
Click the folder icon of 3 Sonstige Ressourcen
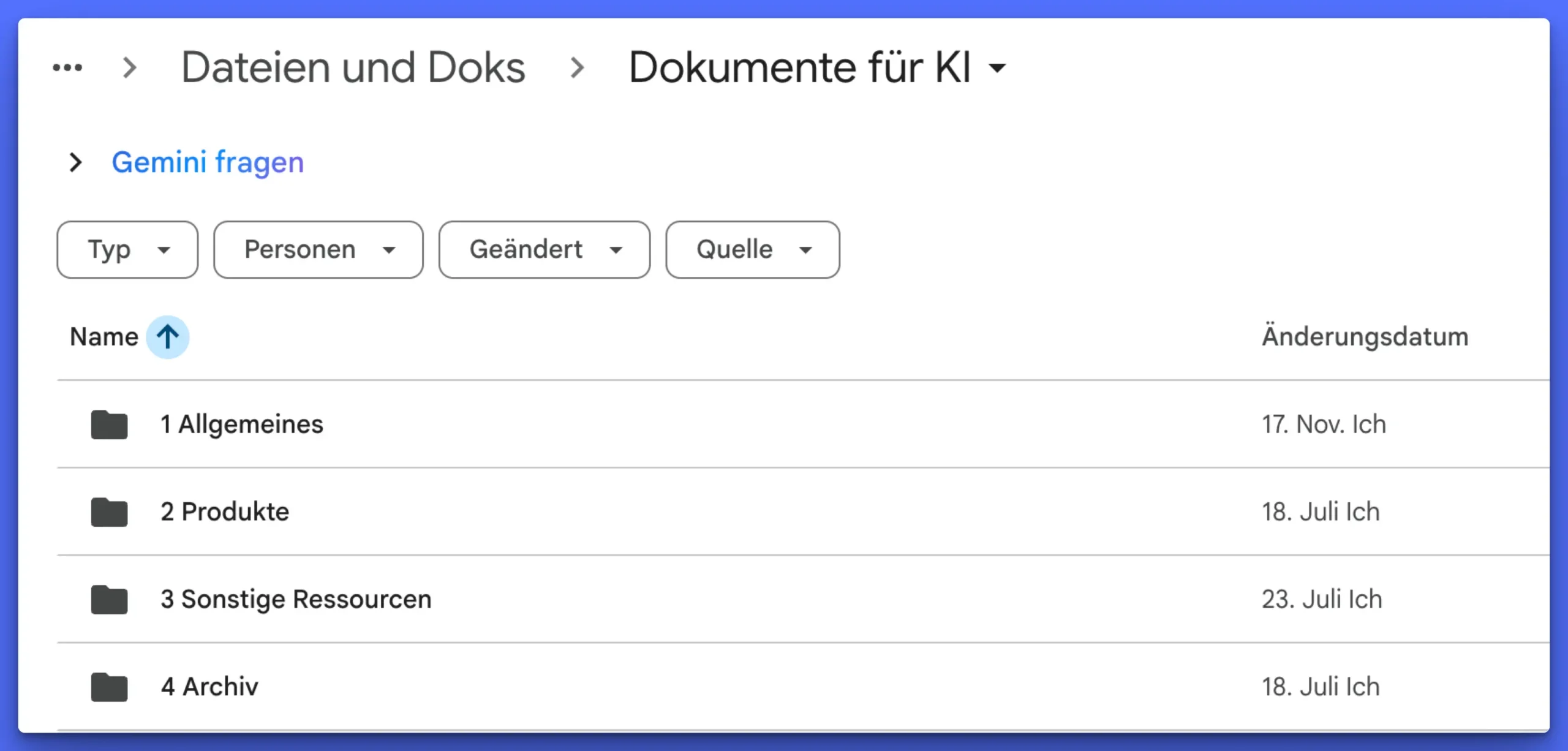[x=109, y=600]
